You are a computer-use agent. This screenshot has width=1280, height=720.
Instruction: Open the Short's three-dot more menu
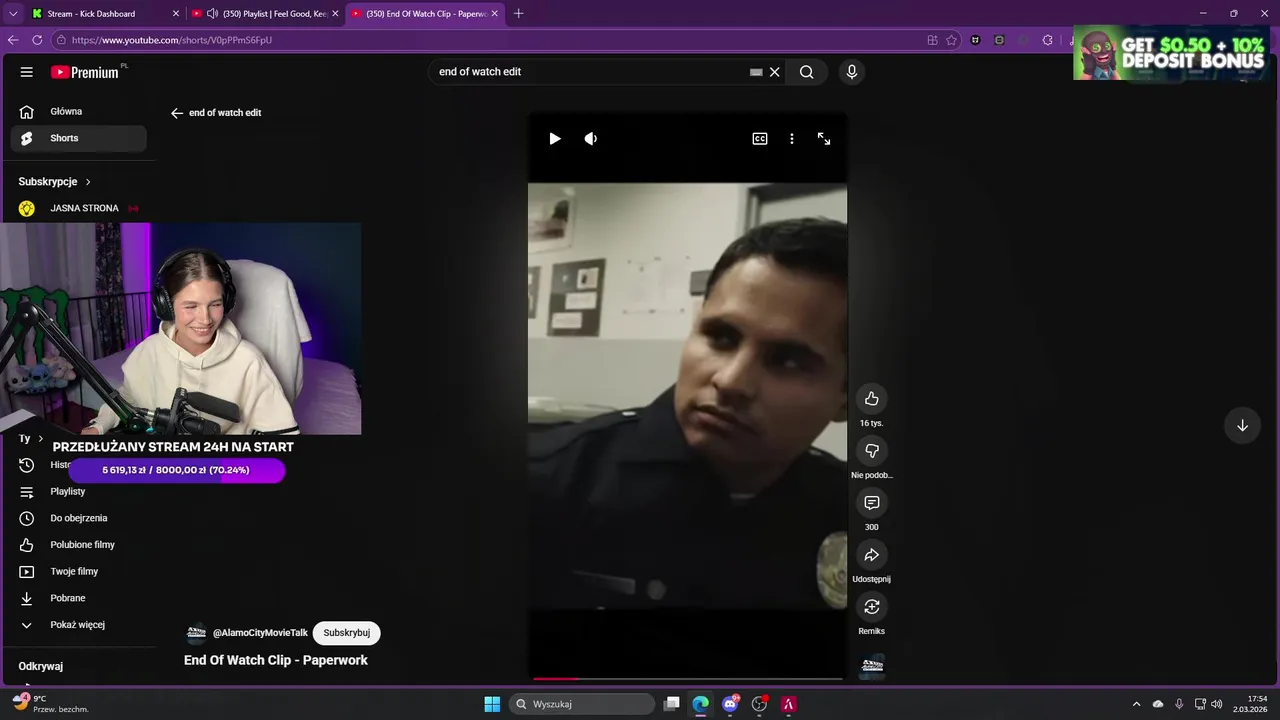click(792, 139)
